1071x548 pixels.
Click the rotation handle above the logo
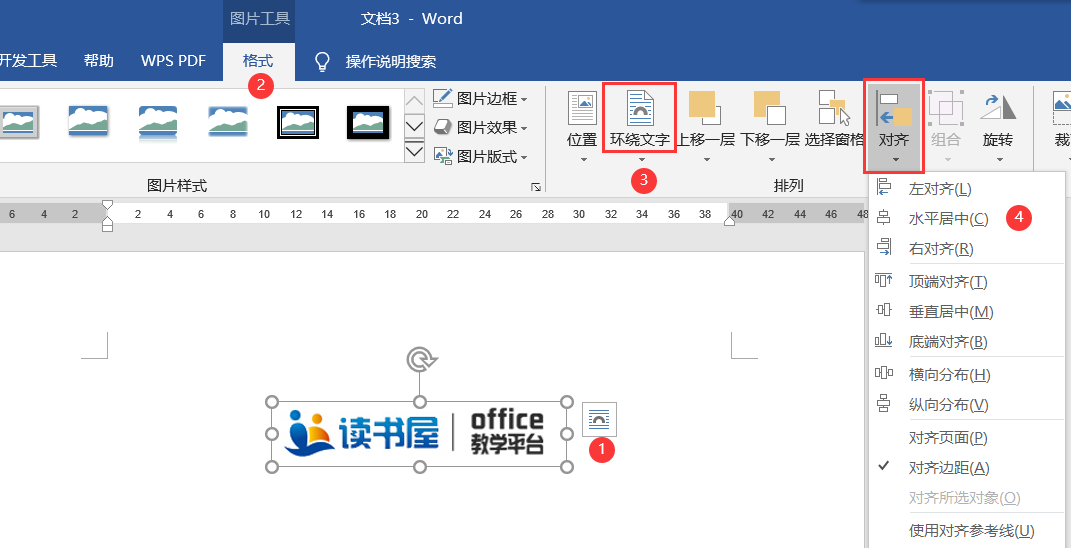point(419,359)
